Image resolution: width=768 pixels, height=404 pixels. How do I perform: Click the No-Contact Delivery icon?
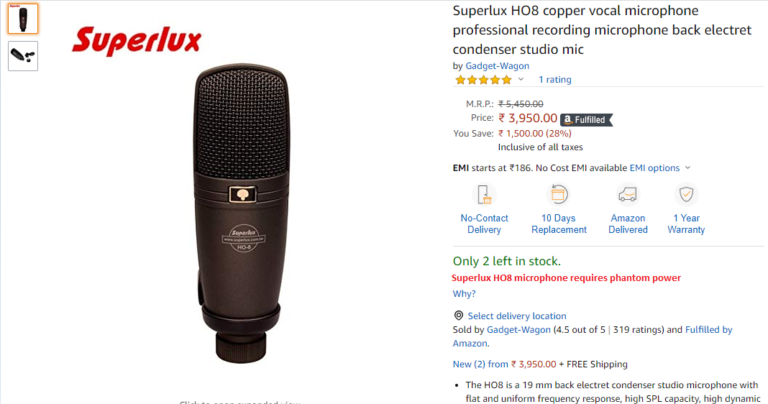(484, 194)
